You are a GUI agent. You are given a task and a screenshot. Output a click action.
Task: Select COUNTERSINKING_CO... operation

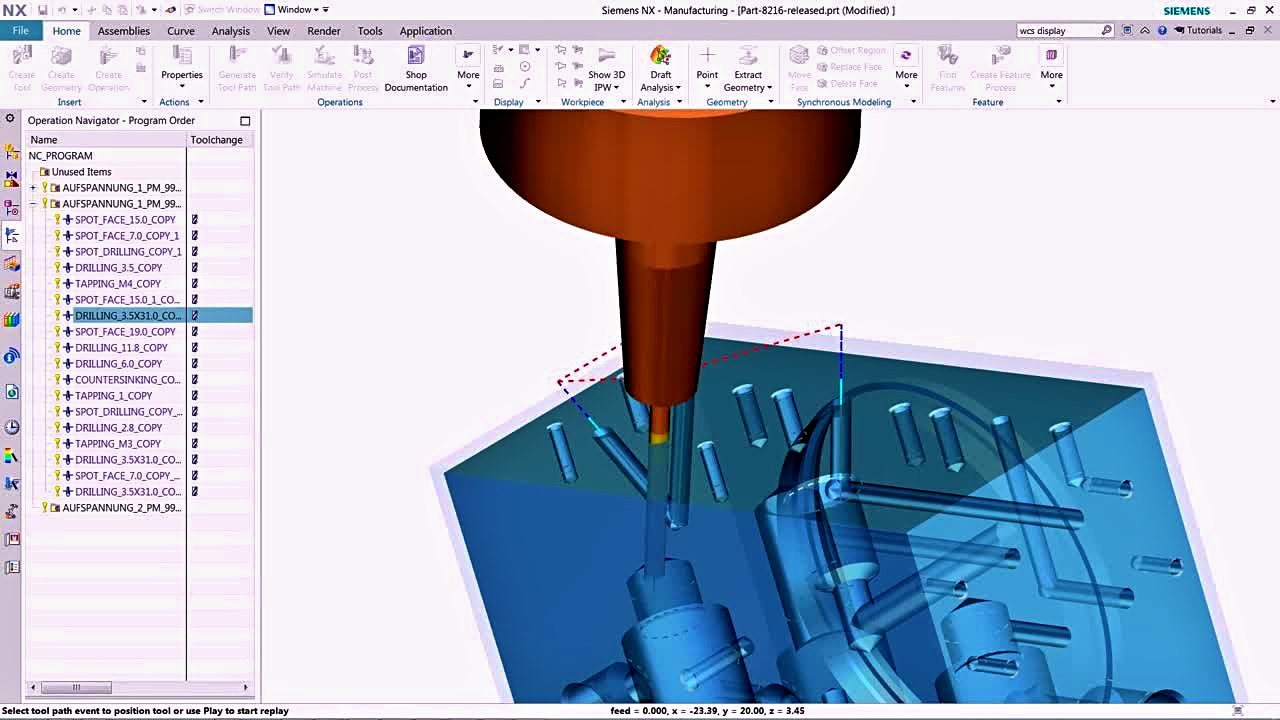(128, 380)
